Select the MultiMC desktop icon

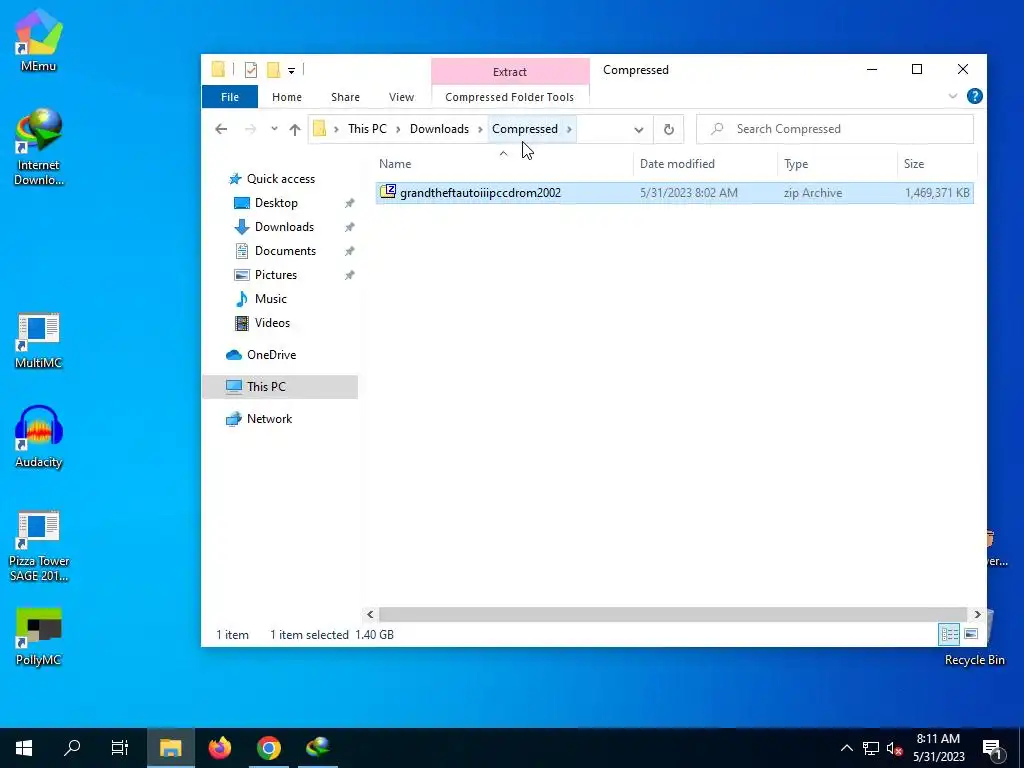pos(39,341)
